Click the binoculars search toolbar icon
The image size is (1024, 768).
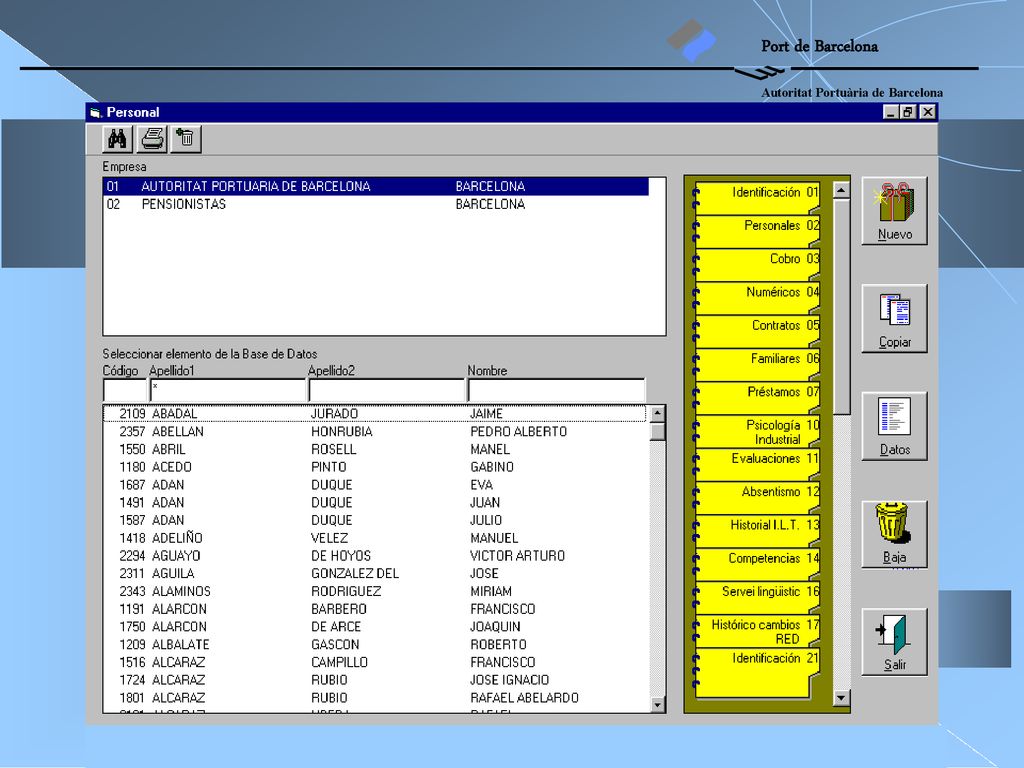pyautogui.click(x=118, y=139)
